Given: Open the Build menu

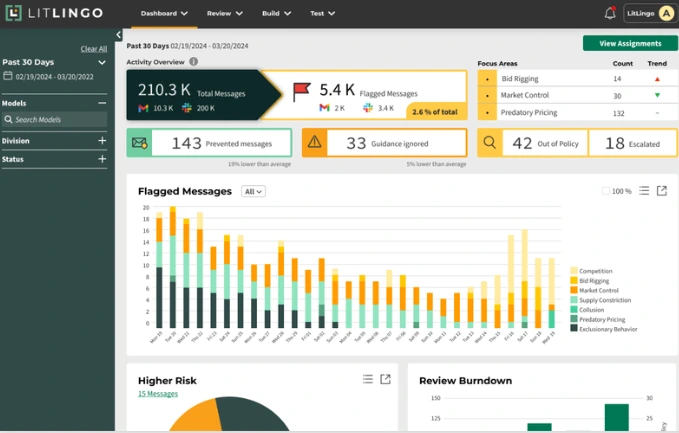Looking at the screenshot, I should coord(276,13).
